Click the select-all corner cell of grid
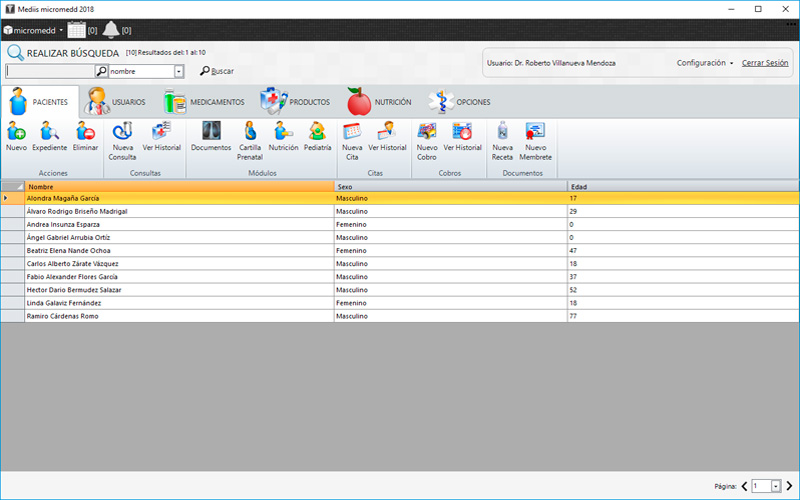This screenshot has height=500, width=800. pos(12,187)
